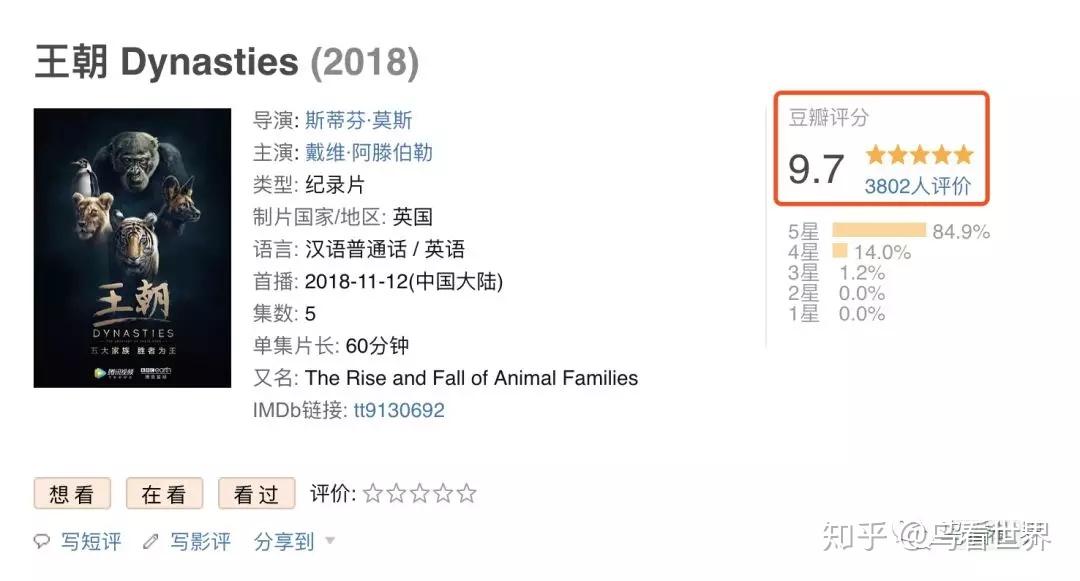Open cast link 戴维·阿滕伯勒
Screen dimensions: 1080x581
(369, 152)
